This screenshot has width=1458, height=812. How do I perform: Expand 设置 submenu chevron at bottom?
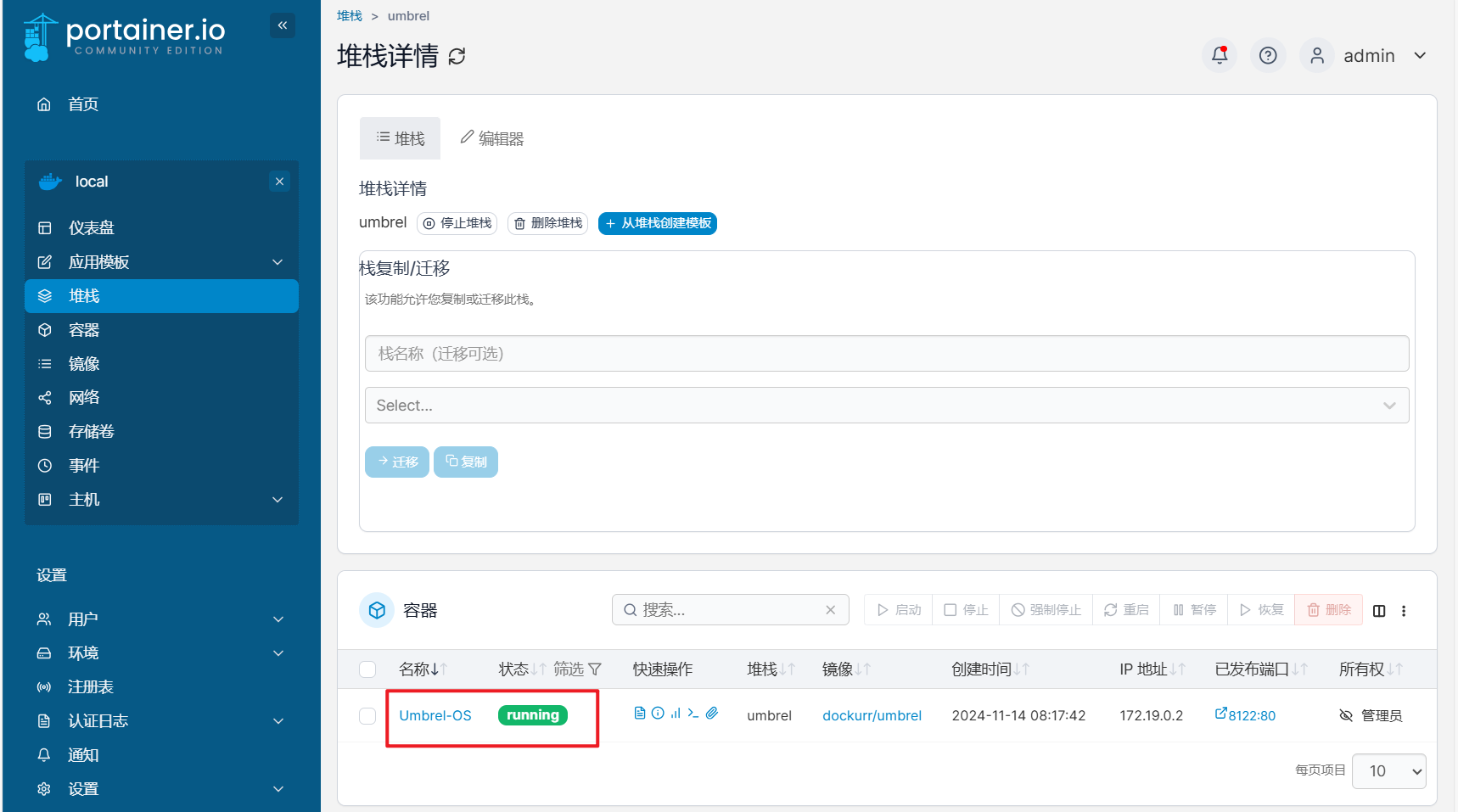click(278, 789)
